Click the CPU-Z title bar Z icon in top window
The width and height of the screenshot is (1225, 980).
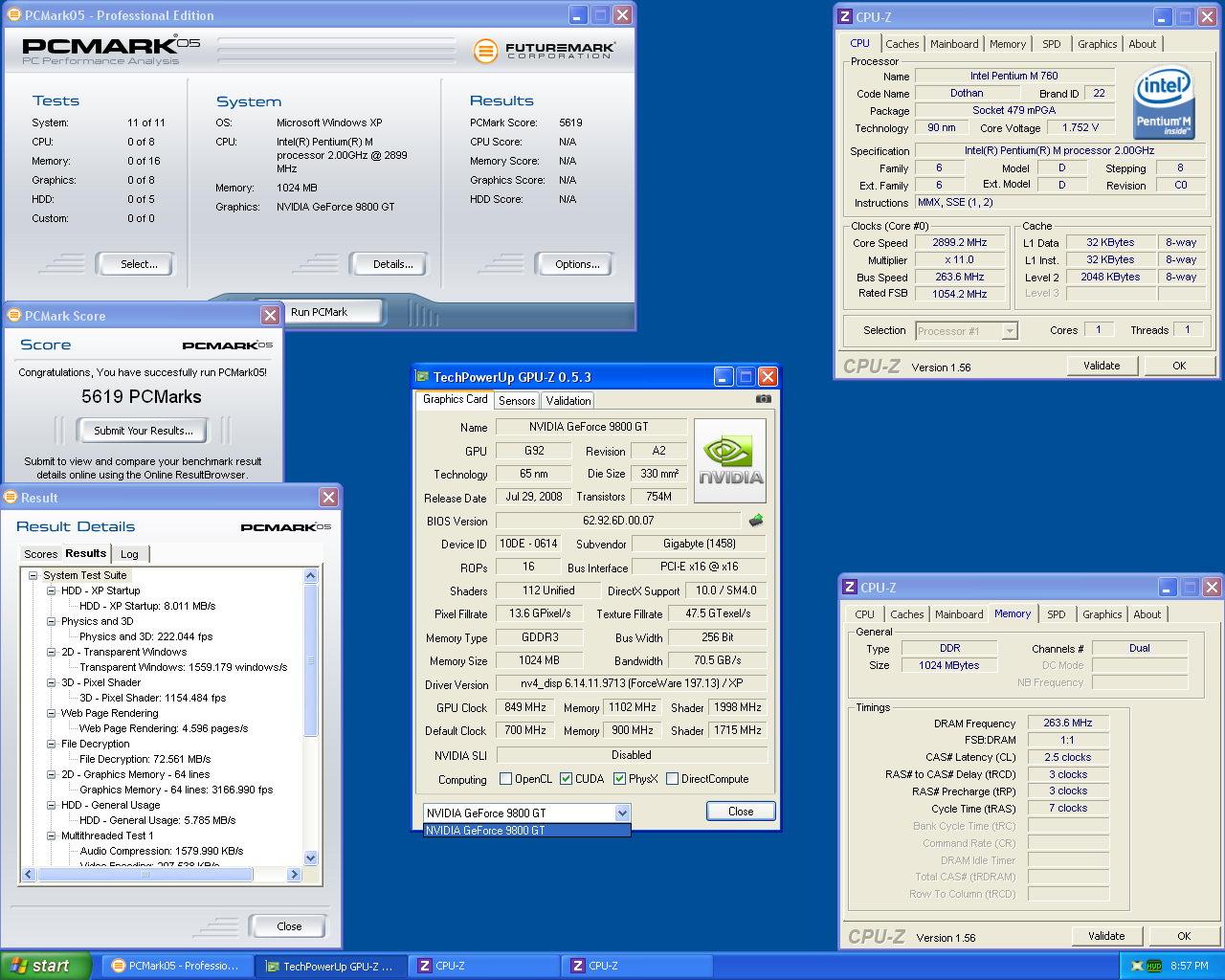click(x=844, y=16)
